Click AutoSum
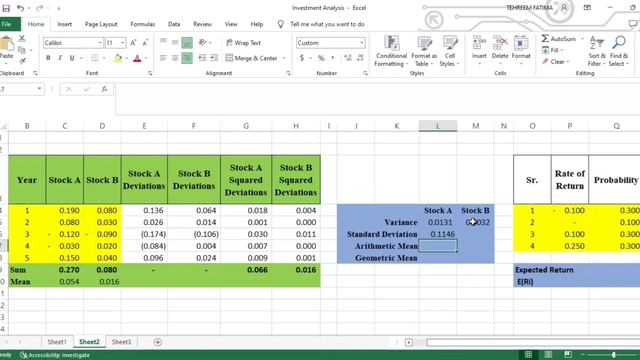Image resolution: width=640 pixels, height=360 pixels. tap(559, 39)
